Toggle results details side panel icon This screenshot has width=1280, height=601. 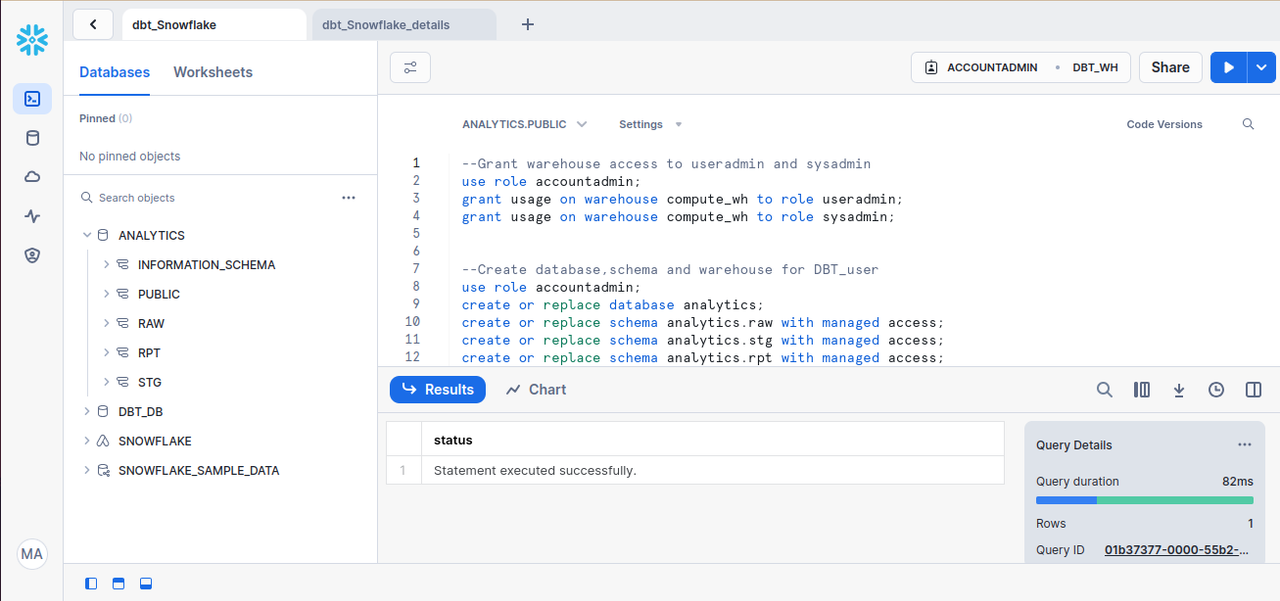tap(1253, 390)
